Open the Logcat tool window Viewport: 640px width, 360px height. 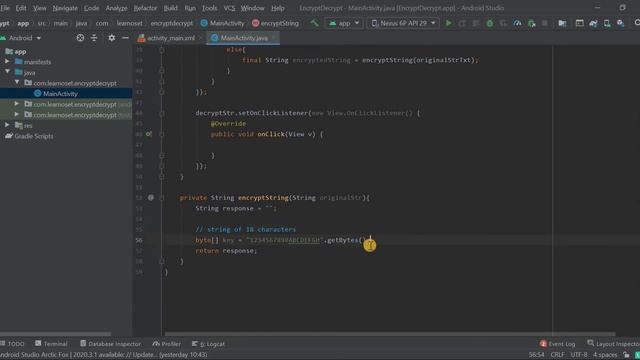pyautogui.click(x=208, y=344)
